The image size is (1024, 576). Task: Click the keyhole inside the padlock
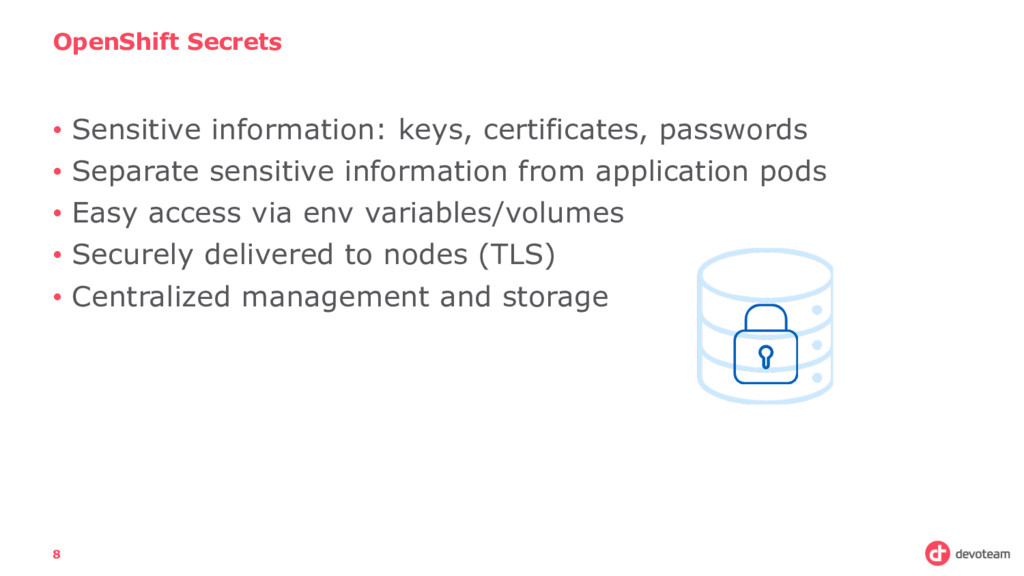click(x=765, y=357)
